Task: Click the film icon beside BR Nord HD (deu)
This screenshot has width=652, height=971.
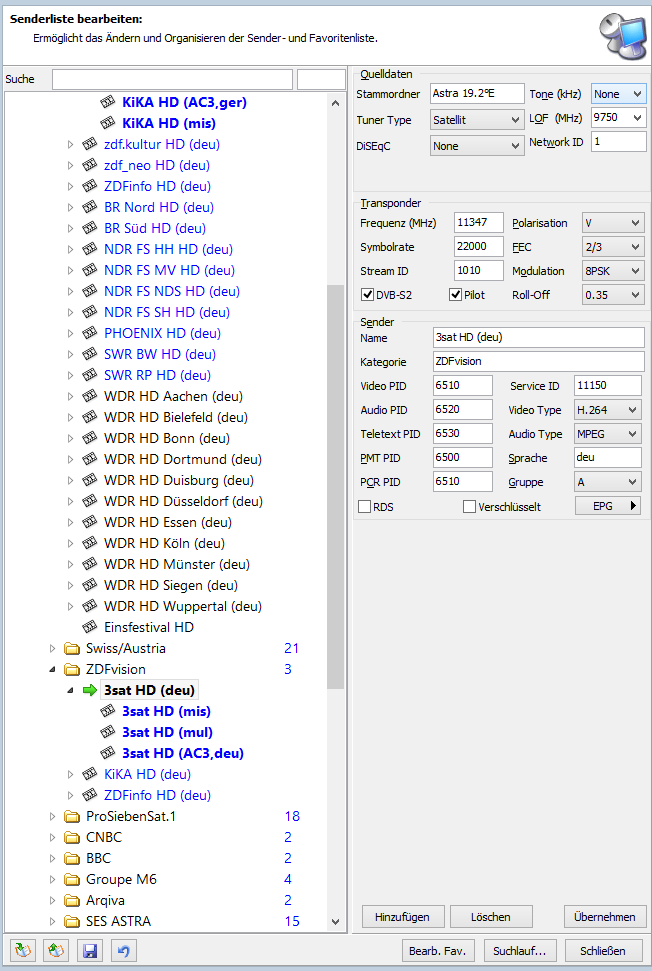Action: [90, 207]
